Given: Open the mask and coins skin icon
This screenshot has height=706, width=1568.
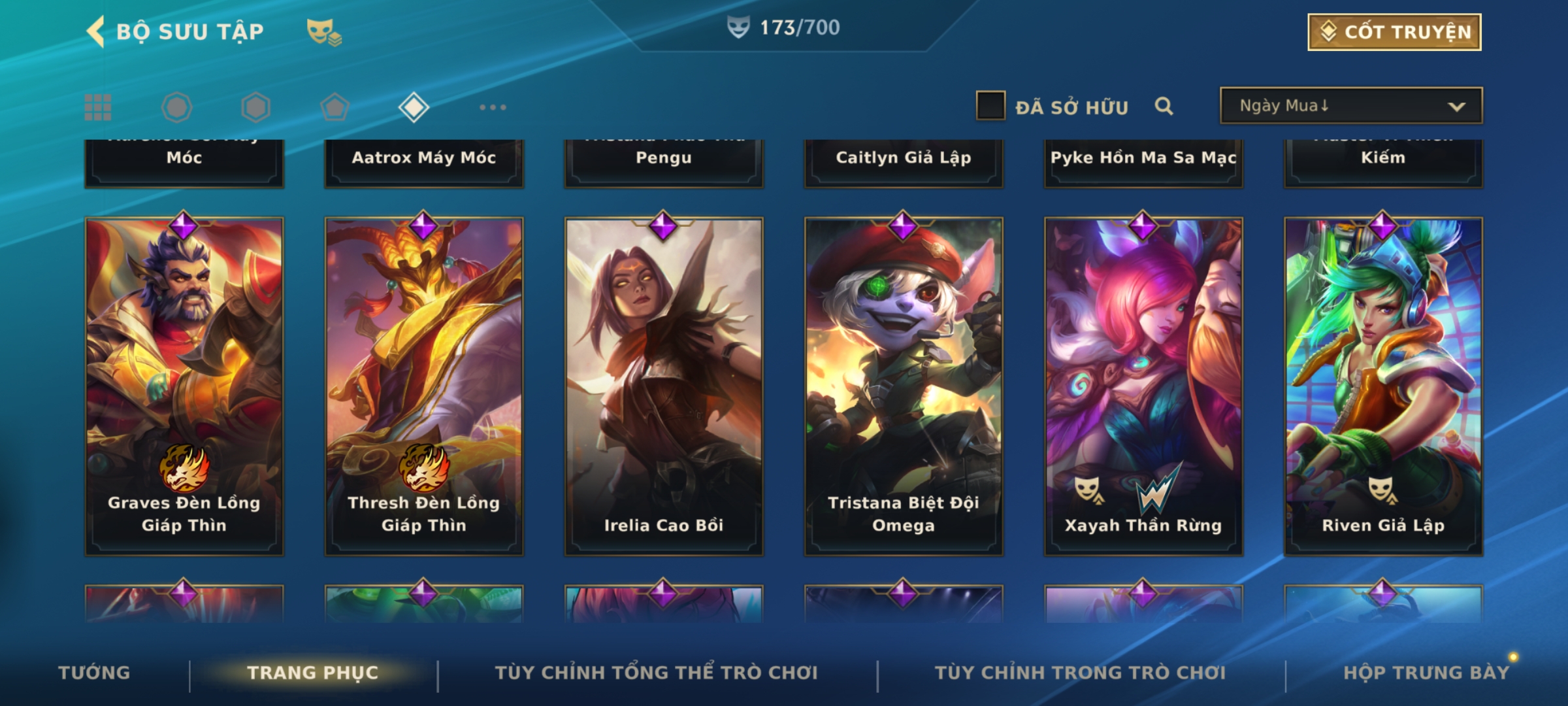Looking at the screenshot, I should pyautogui.click(x=324, y=32).
